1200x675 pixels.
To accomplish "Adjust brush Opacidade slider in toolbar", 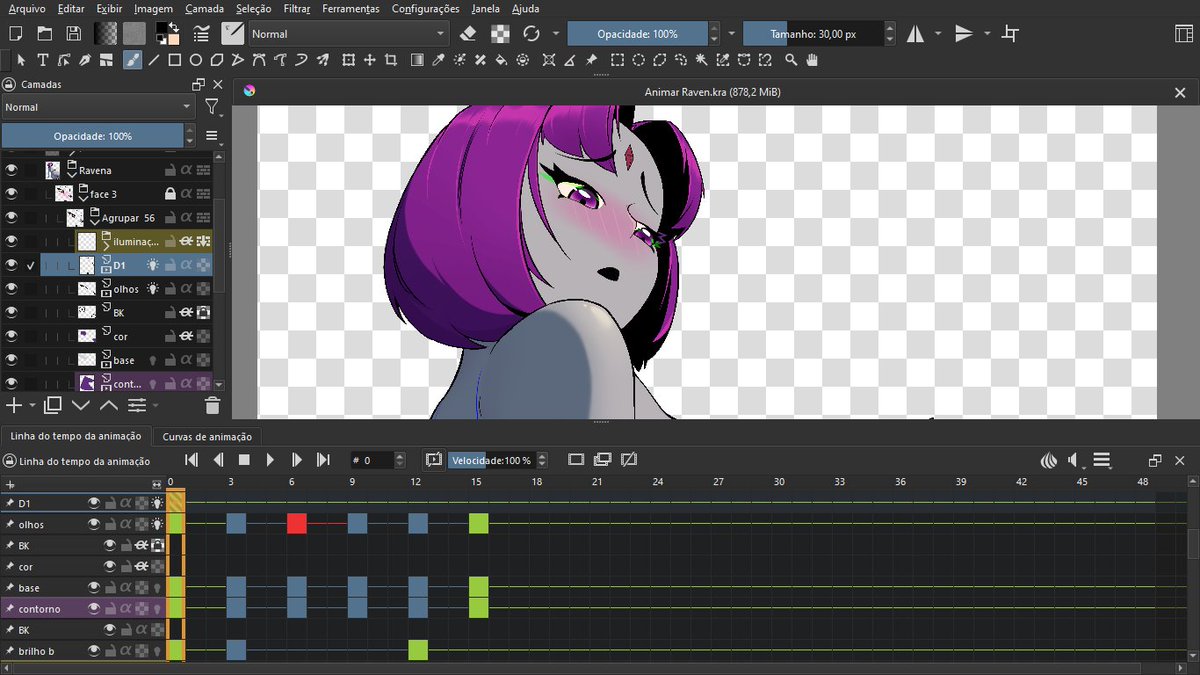I will tap(637, 33).
